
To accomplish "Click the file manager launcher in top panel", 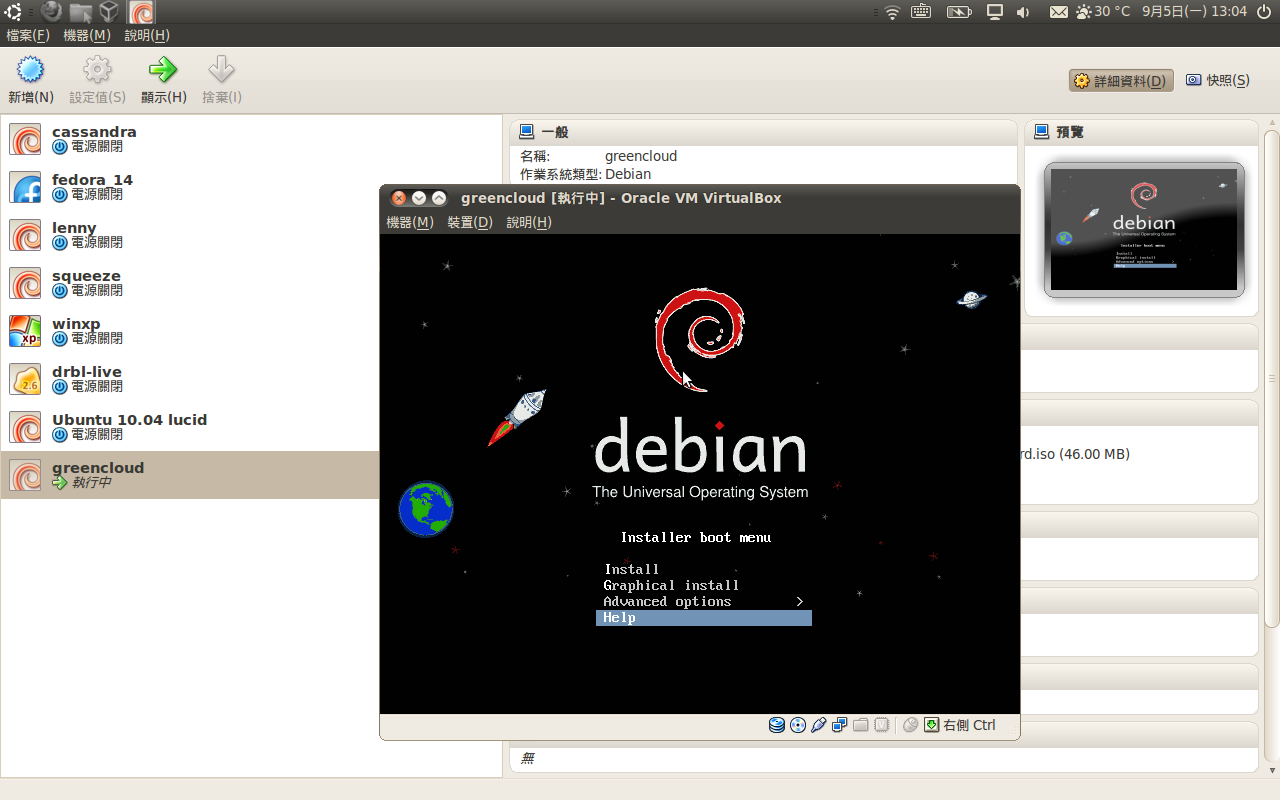I will point(80,12).
